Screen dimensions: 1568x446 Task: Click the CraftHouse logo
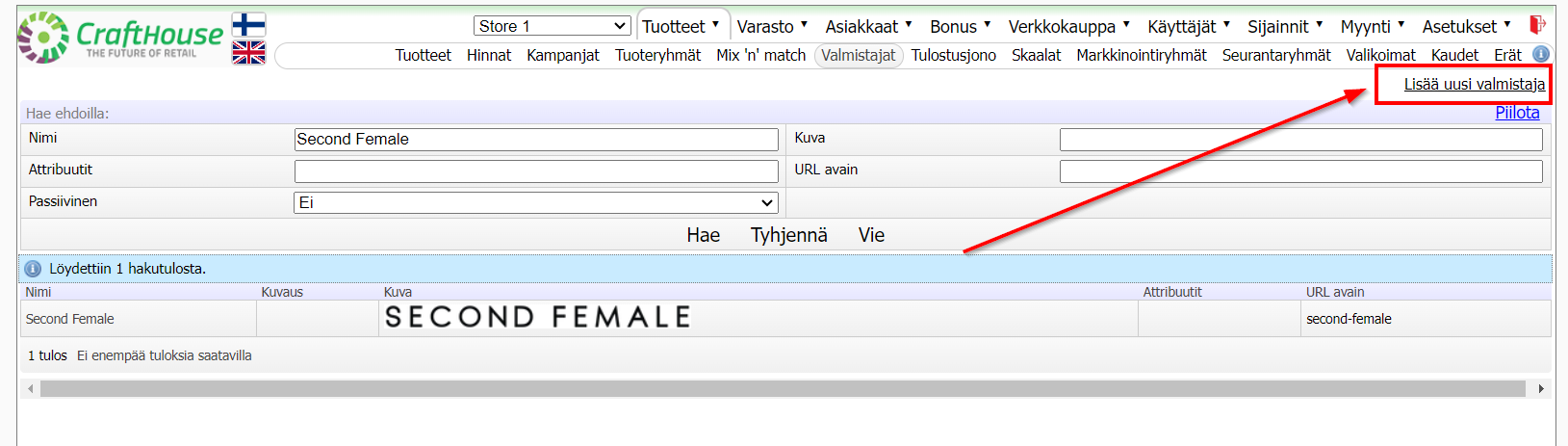point(121,39)
